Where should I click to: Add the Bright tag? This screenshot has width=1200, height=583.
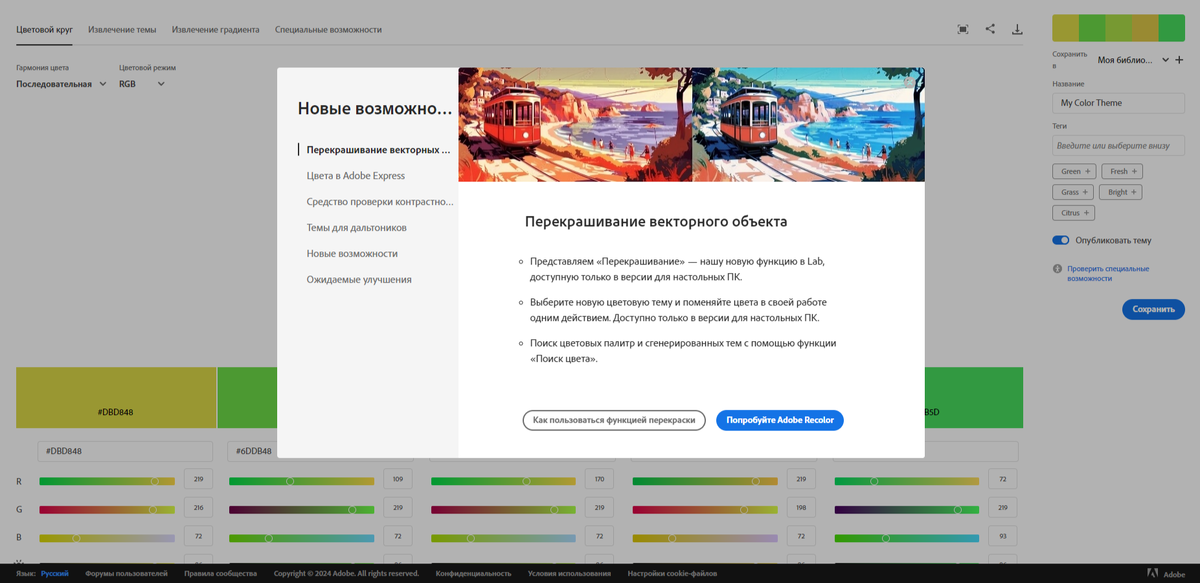(1121, 192)
